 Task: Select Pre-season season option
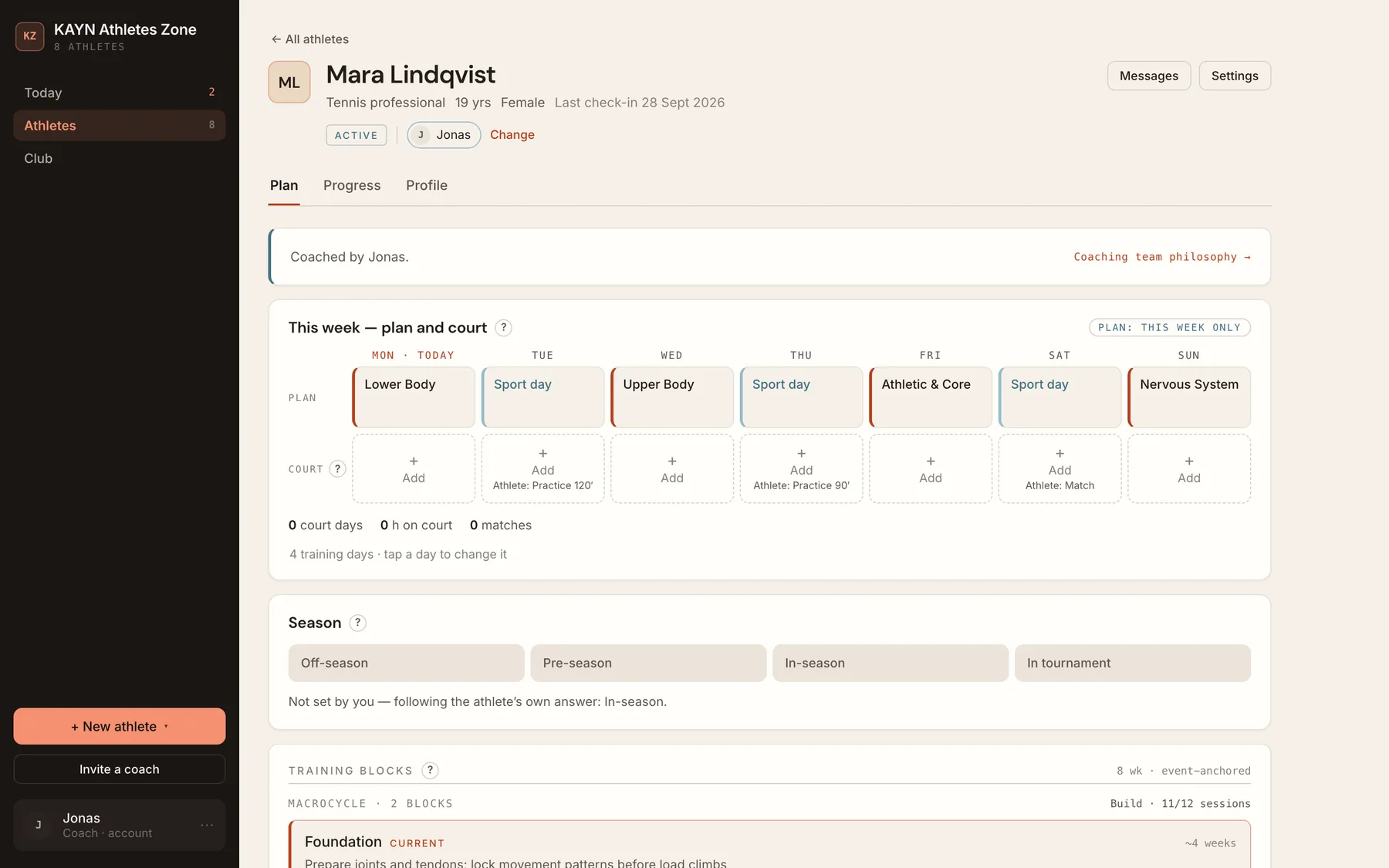click(648, 663)
